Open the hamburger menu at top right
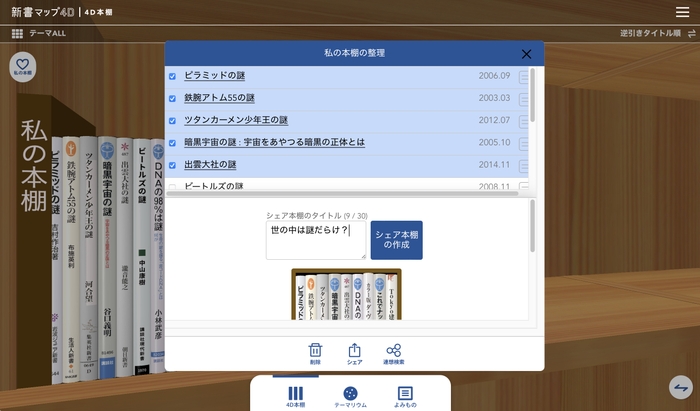Image resolution: width=700 pixels, height=411 pixels. point(682,12)
